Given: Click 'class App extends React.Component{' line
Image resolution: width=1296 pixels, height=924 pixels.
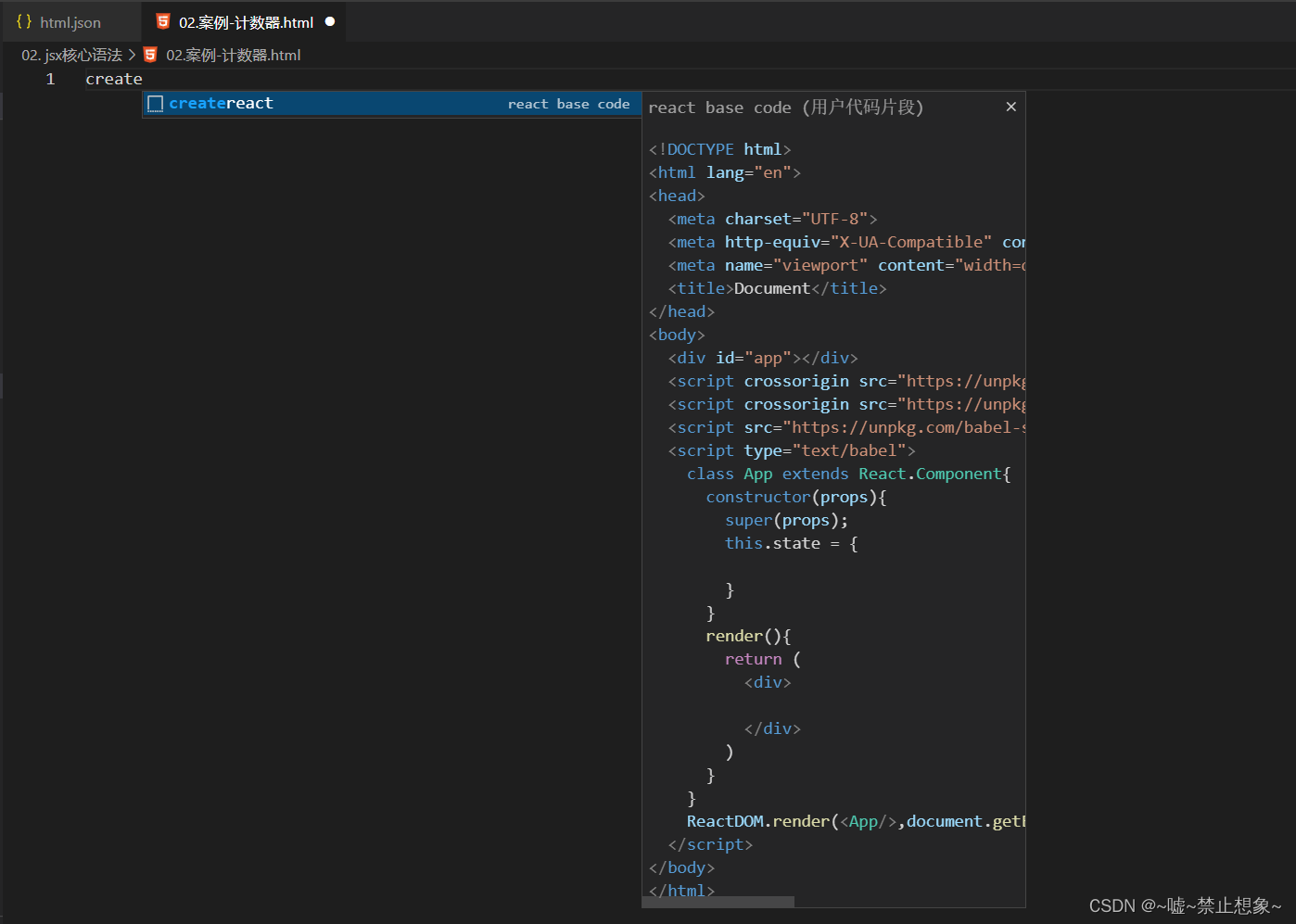Looking at the screenshot, I should (848, 474).
